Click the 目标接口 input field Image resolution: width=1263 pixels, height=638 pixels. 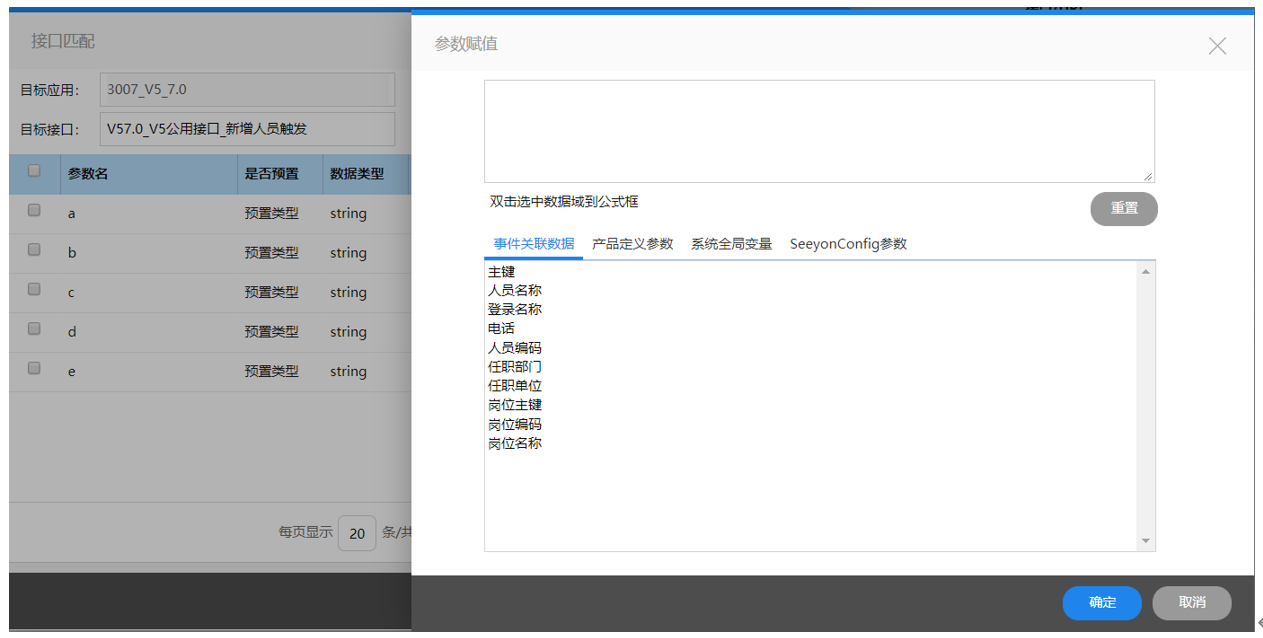247,129
